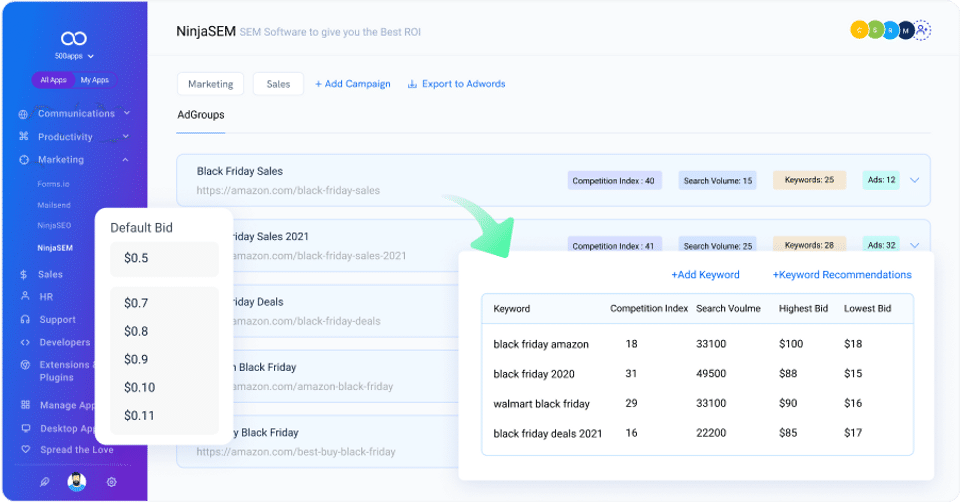The height and width of the screenshot is (502, 960).
Task: Select NinjaSEM in sidebar
Action: [54, 248]
